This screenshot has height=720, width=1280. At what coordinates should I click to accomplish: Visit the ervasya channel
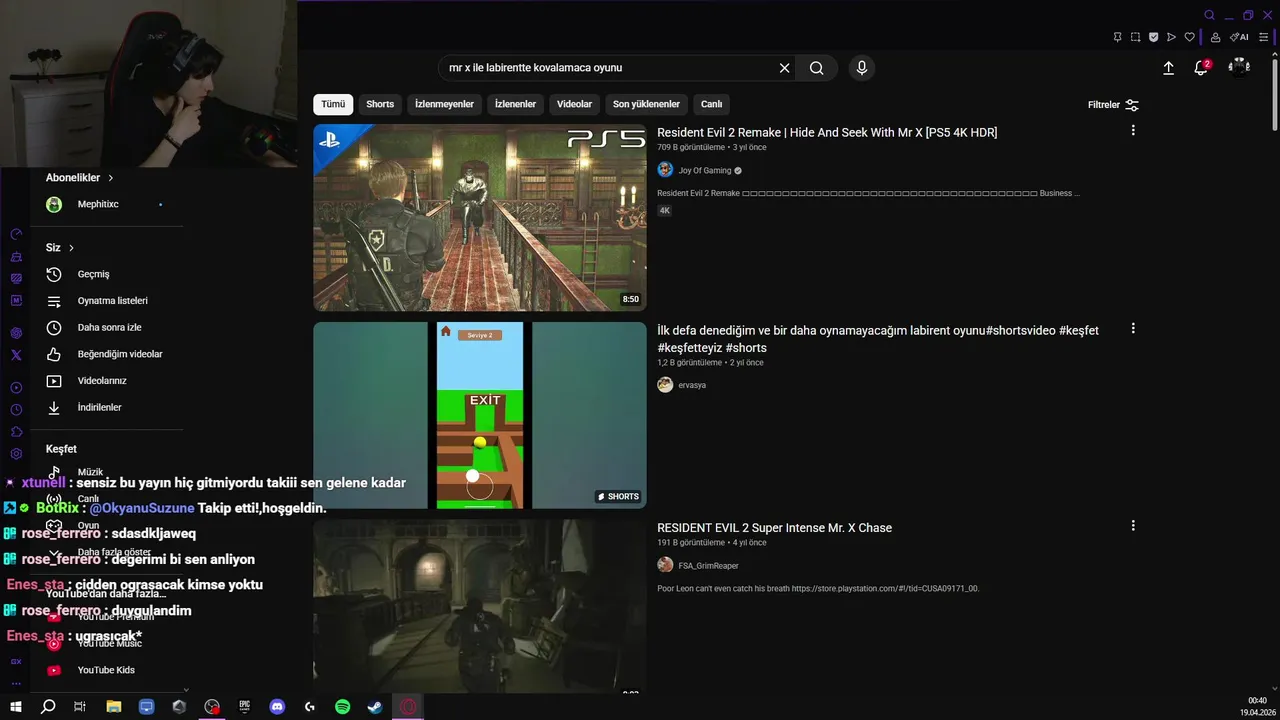(x=692, y=385)
